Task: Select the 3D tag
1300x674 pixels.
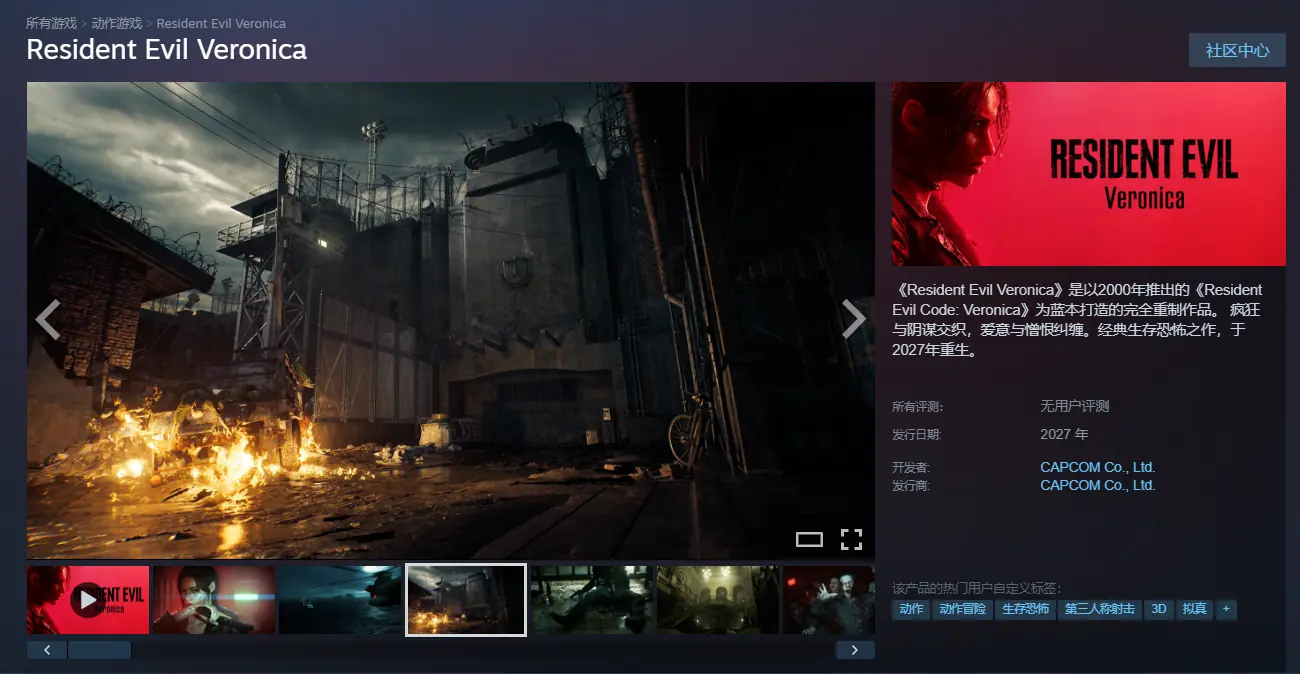Action: (x=1159, y=608)
